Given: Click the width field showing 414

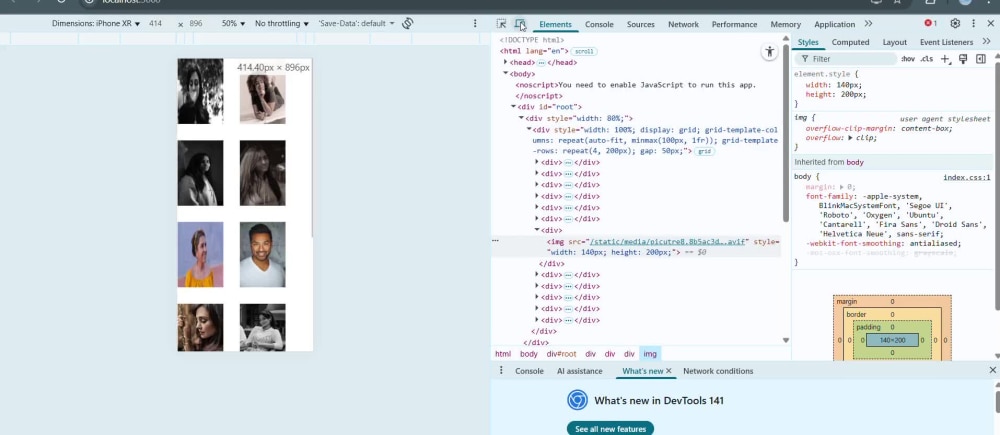Looking at the screenshot, I should 156,24.
